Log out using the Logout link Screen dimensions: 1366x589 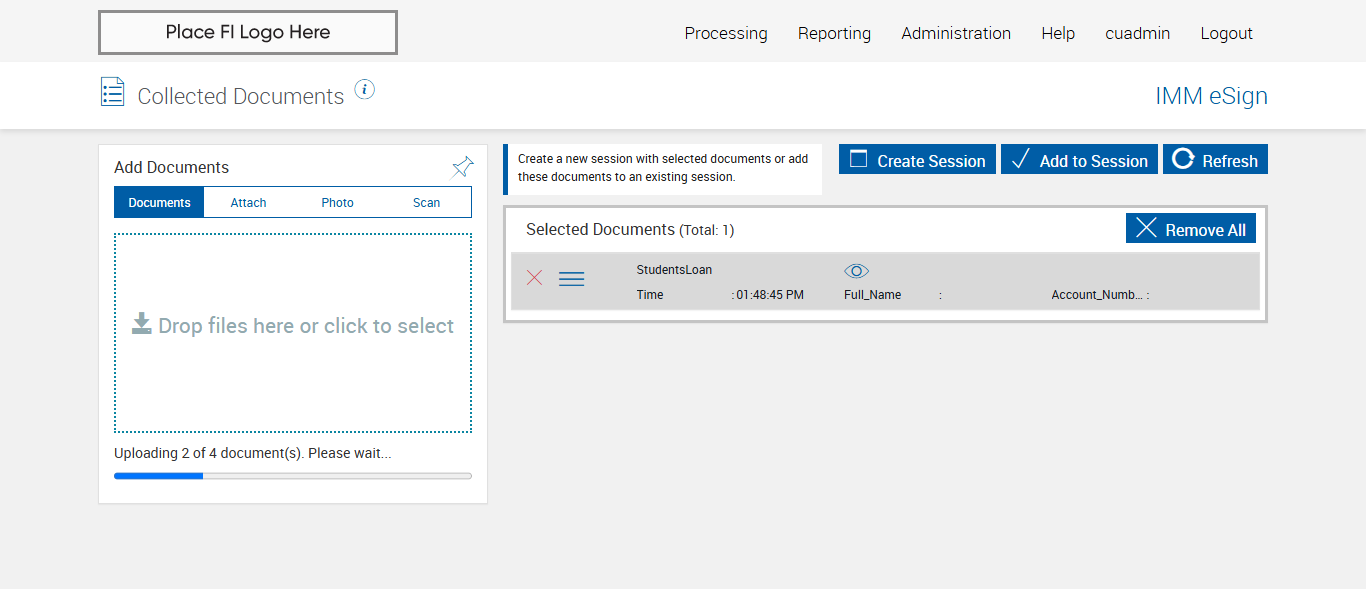(x=1226, y=33)
